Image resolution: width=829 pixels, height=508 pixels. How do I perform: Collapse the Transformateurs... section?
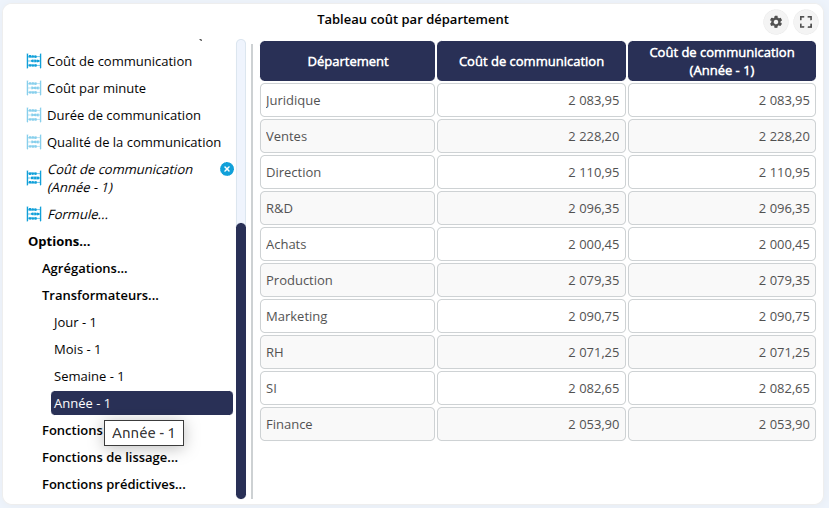click(100, 296)
